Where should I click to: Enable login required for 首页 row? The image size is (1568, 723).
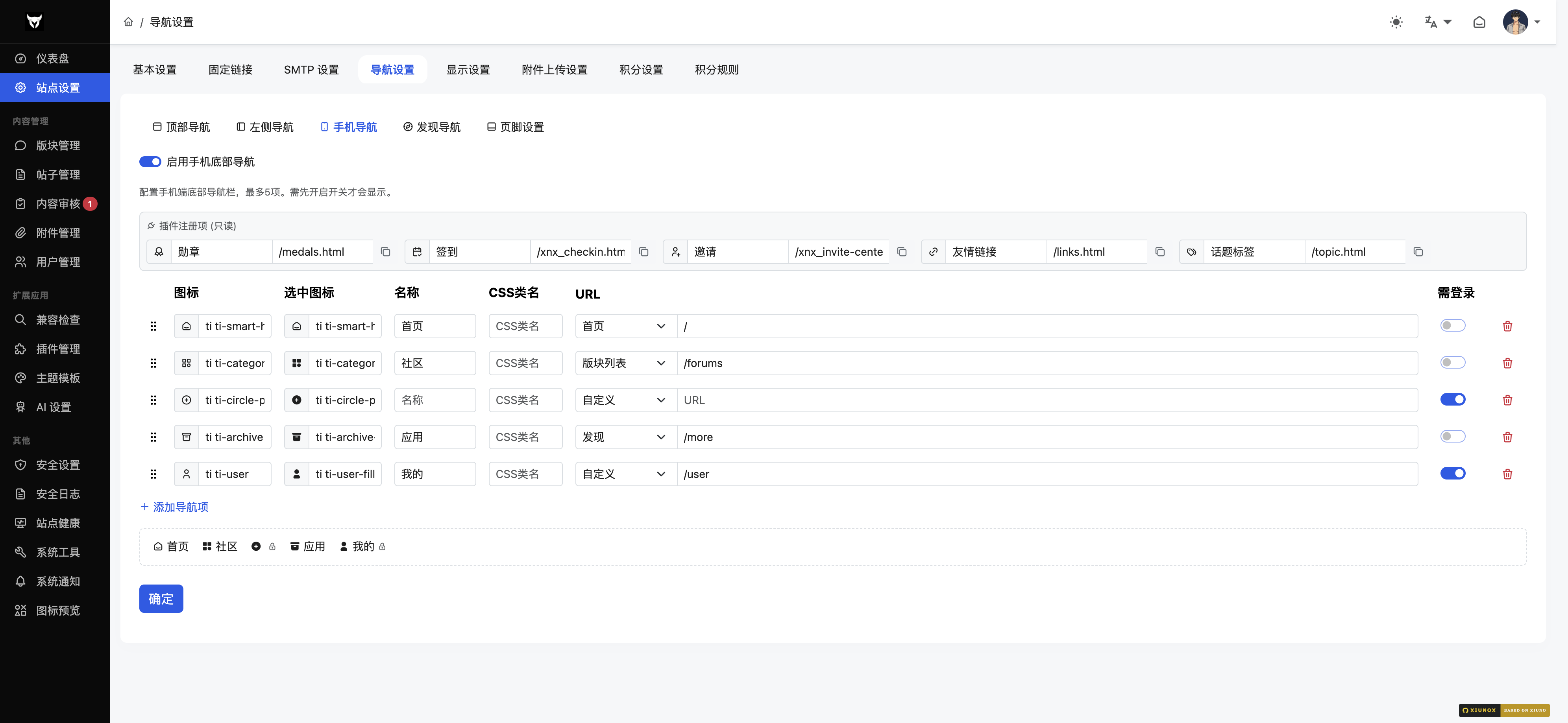pyautogui.click(x=1452, y=326)
